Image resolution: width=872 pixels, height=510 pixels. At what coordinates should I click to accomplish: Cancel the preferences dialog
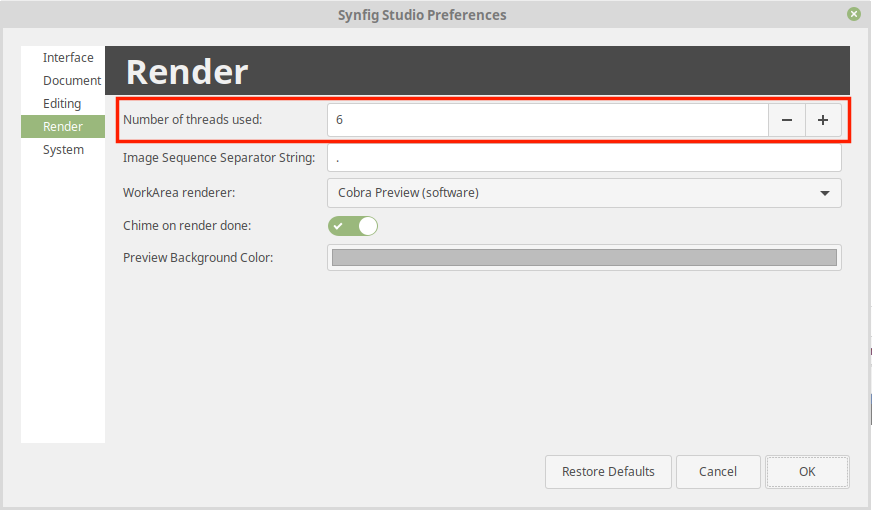pyautogui.click(x=718, y=472)
